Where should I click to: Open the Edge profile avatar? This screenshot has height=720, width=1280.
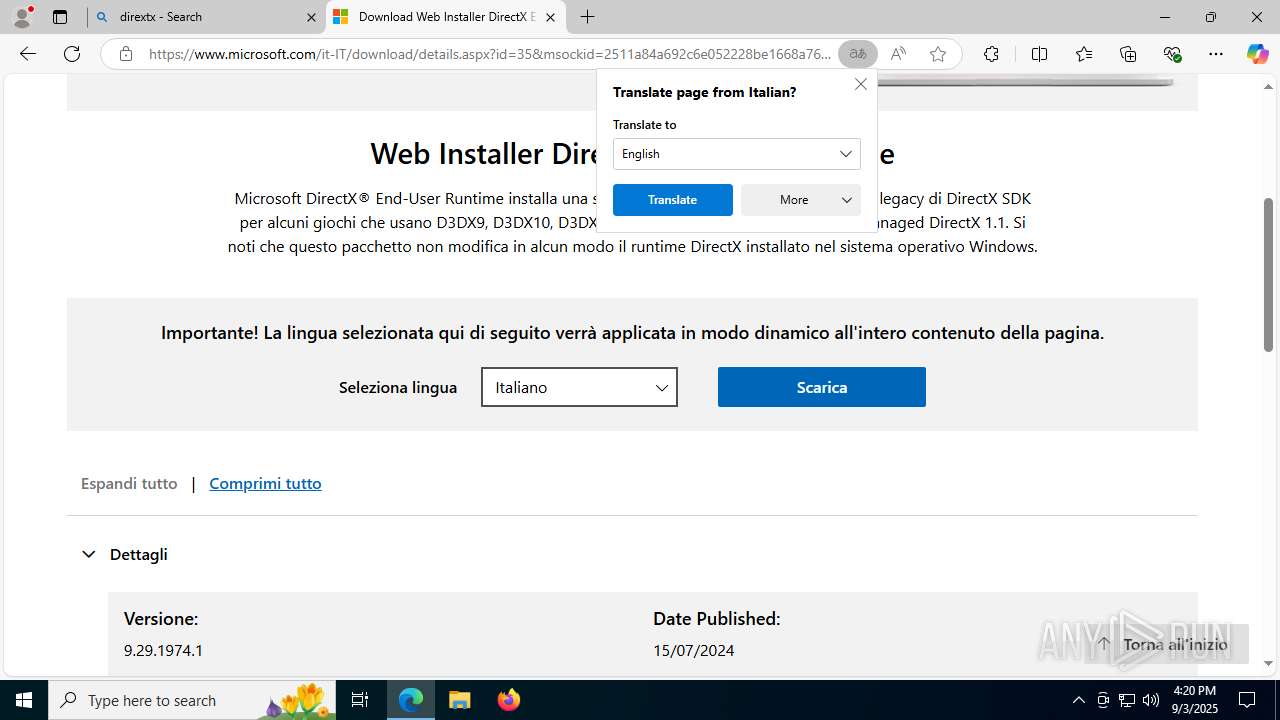click(22, 17)
